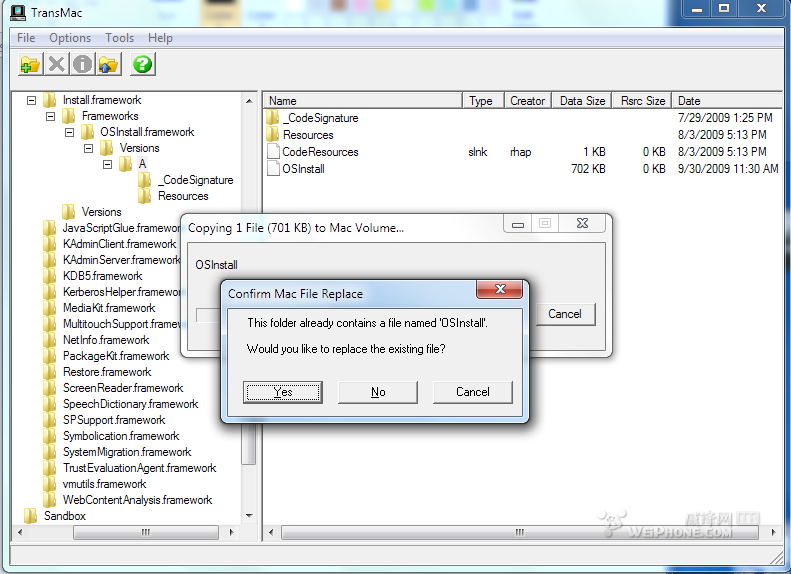This screenshot has width=791, height=574.
Task: Collapse the Frameworks tree node
Action: click(x=50, y=117)
